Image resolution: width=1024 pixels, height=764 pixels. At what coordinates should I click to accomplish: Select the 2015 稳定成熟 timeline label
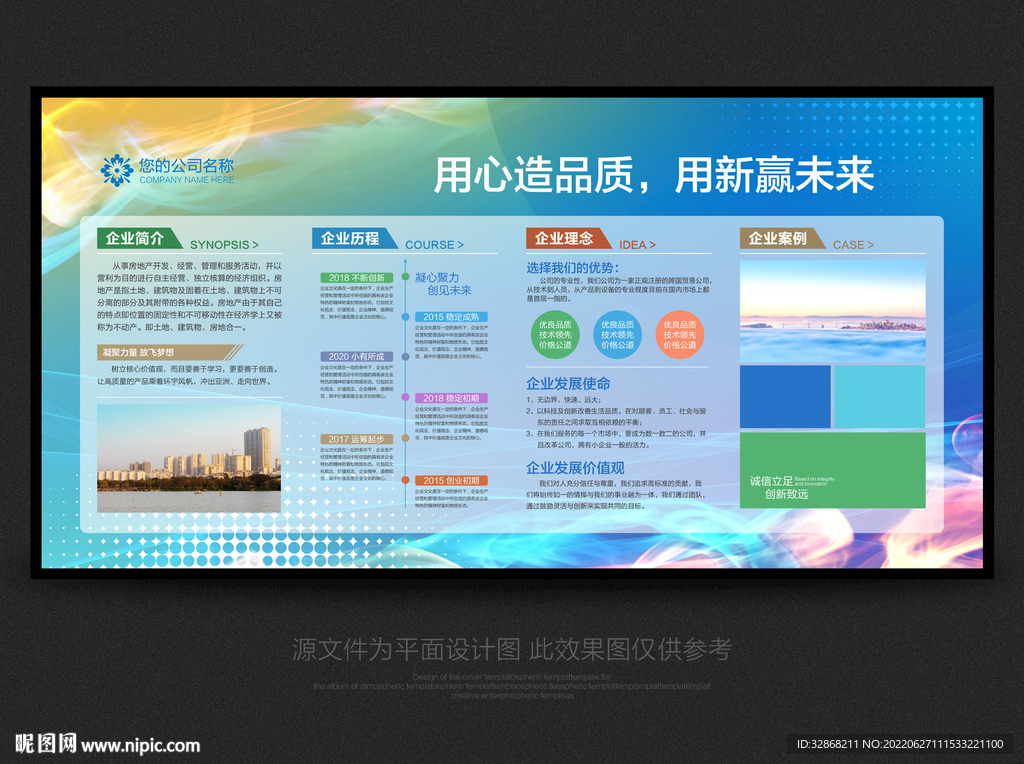(451, 317)
